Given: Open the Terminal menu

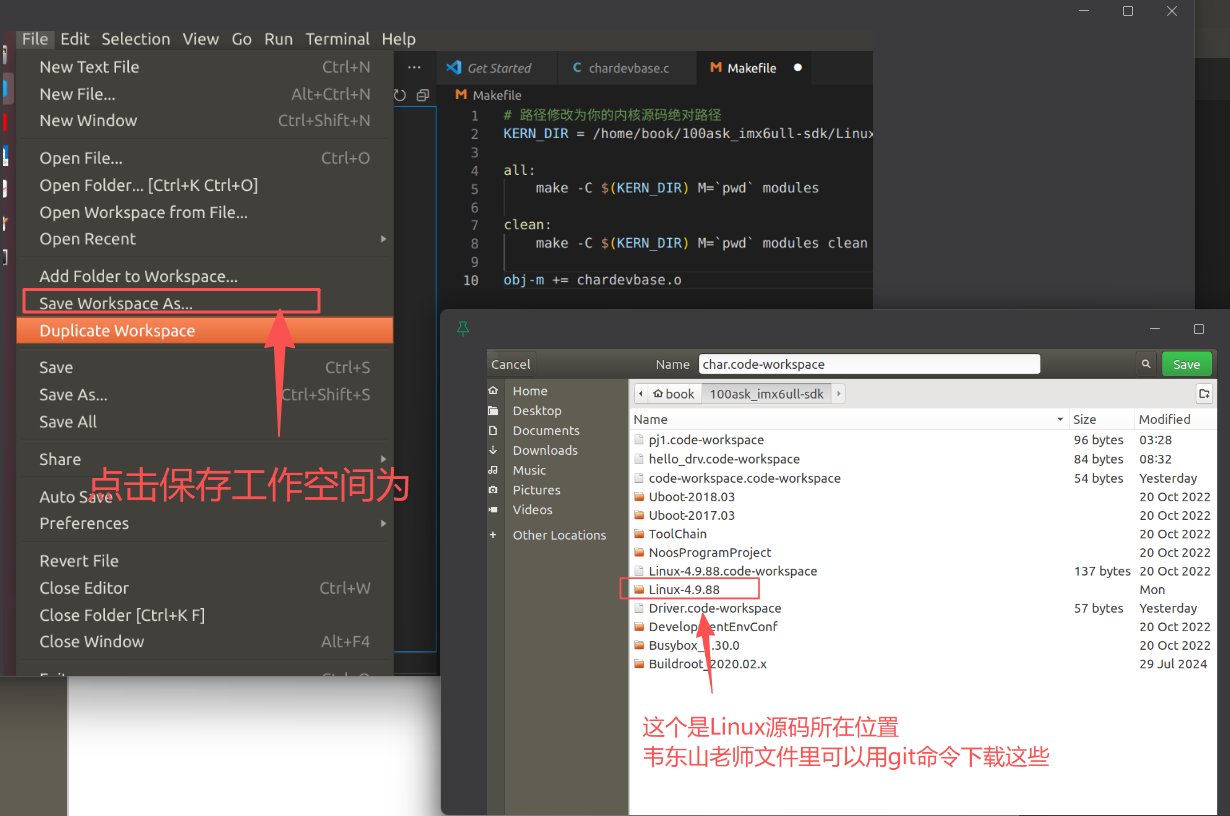Looking at the screenshot, I should click(x=338, y=39).
